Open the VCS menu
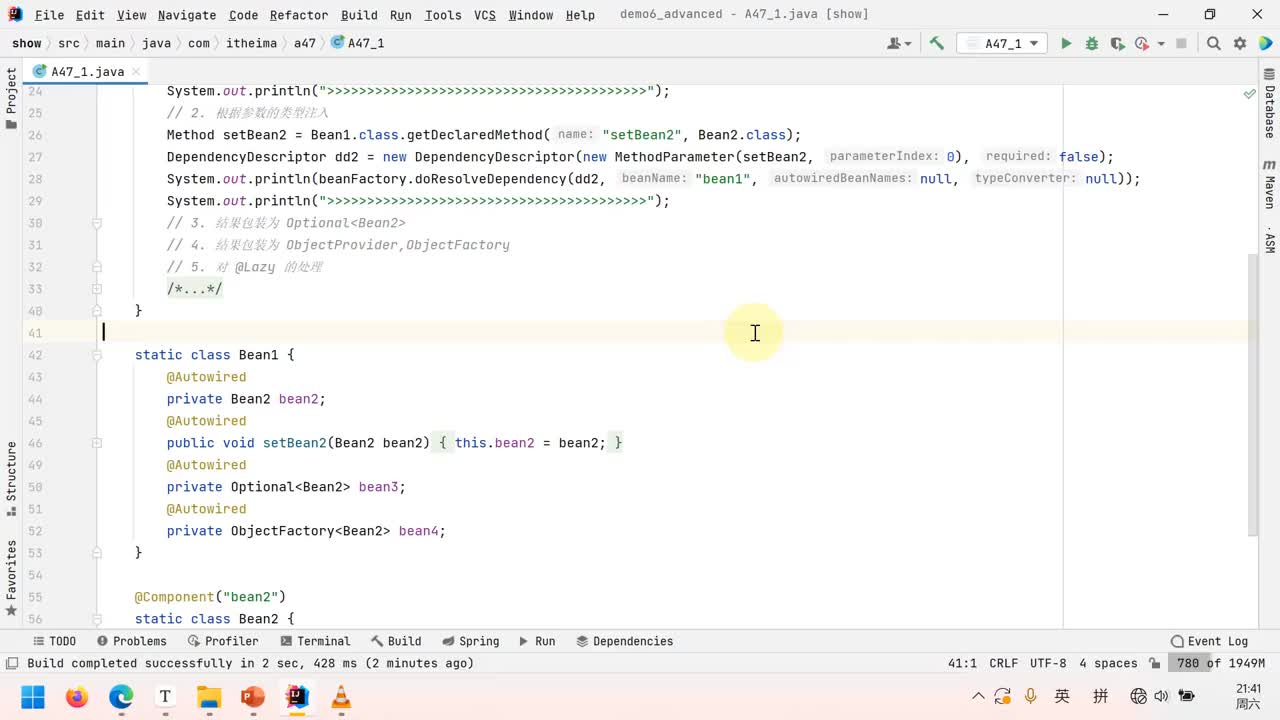This screenshot has width=1280, height=720. pos(485,15)
